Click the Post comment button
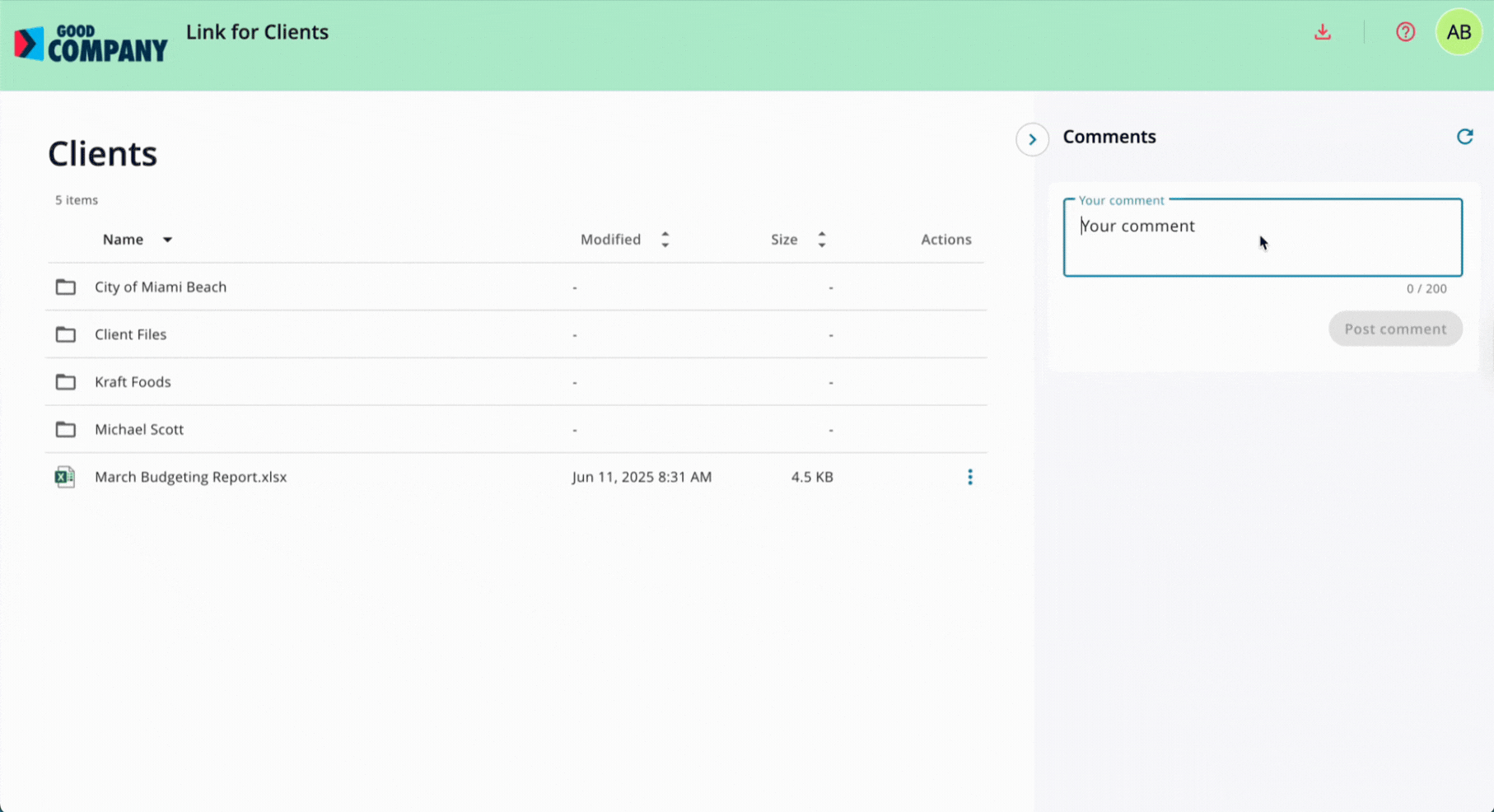Screen dimensions: 1494x812 1395,329
